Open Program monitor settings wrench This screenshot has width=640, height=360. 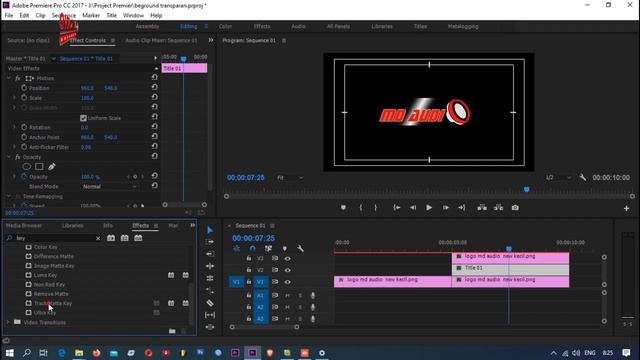[x=582, y=178]
